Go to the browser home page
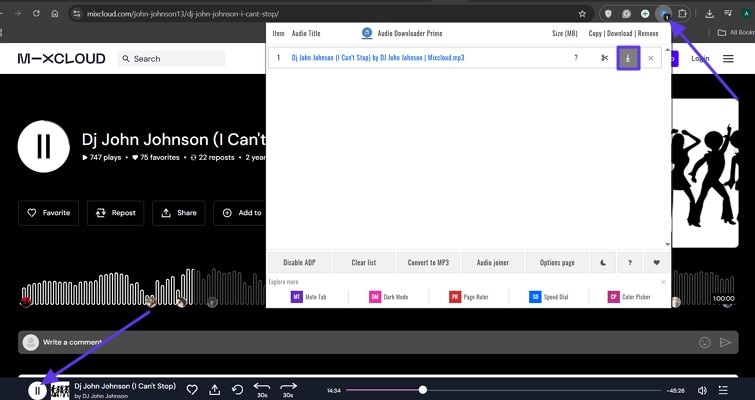The image size is (755, 400). 55,14
